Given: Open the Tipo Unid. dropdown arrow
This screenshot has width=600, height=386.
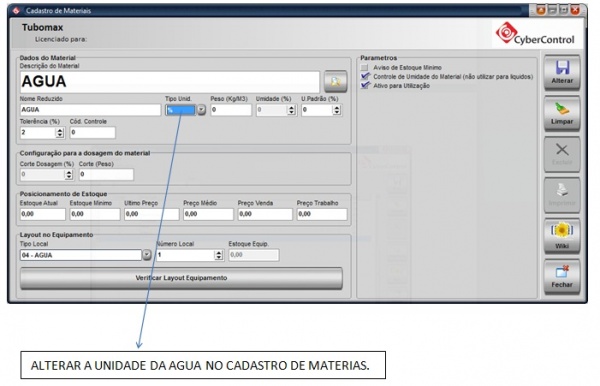Looking at the screenshot, I should point(201,110).
